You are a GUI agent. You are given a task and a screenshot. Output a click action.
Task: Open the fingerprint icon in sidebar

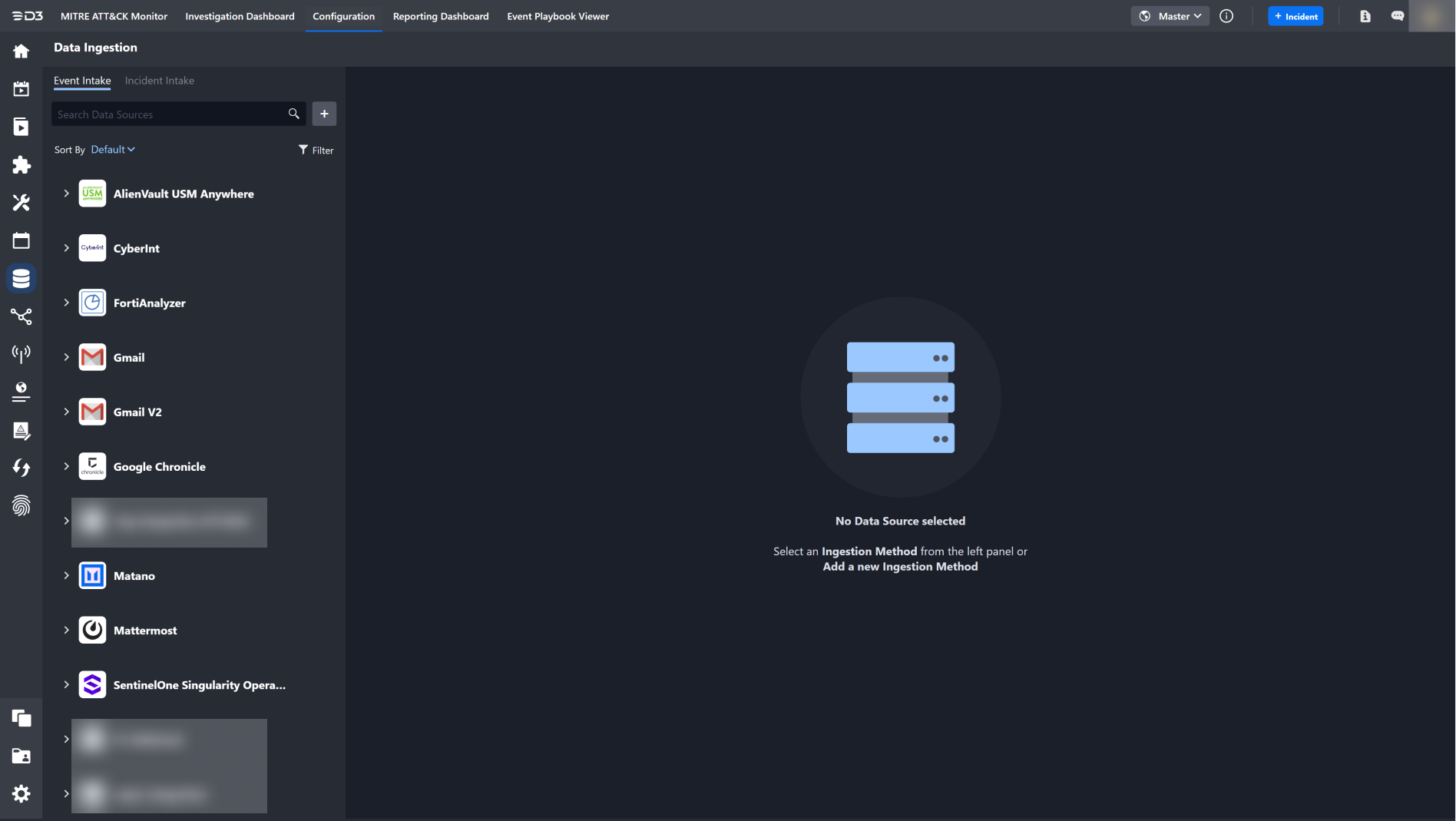point(21,505)
